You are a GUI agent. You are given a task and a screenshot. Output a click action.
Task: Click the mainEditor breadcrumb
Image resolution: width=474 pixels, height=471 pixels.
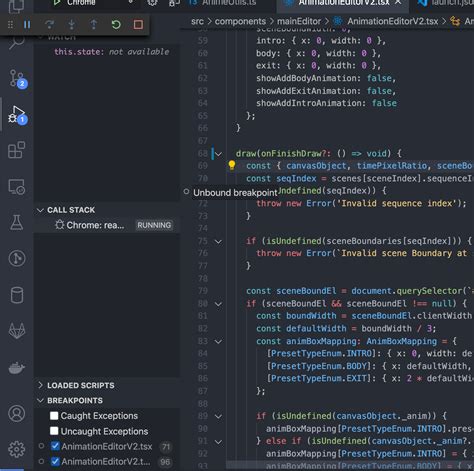299,21
